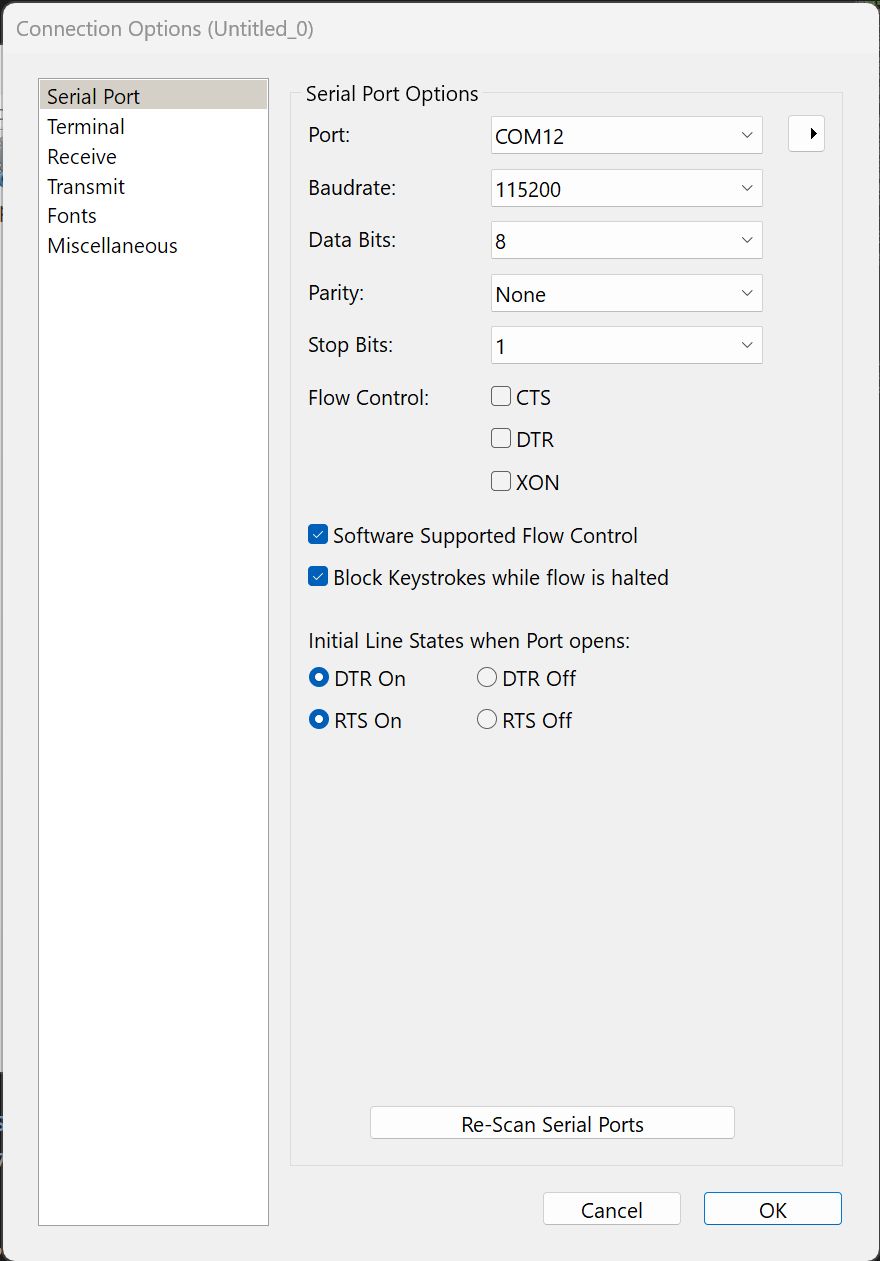
Task: Click the arrow button next to Port
Action: (x=806, y=134)
